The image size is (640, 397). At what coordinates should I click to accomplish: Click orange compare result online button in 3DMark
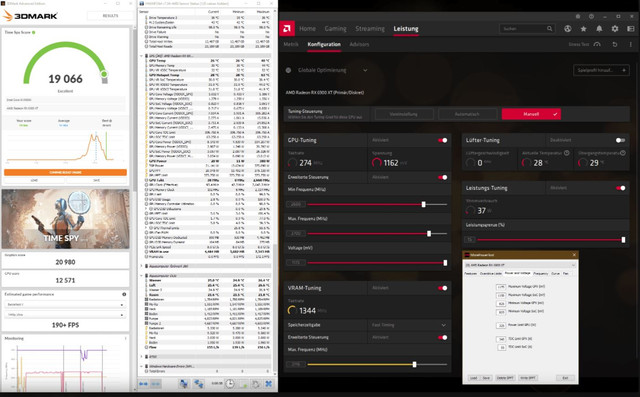click(65, 172)
